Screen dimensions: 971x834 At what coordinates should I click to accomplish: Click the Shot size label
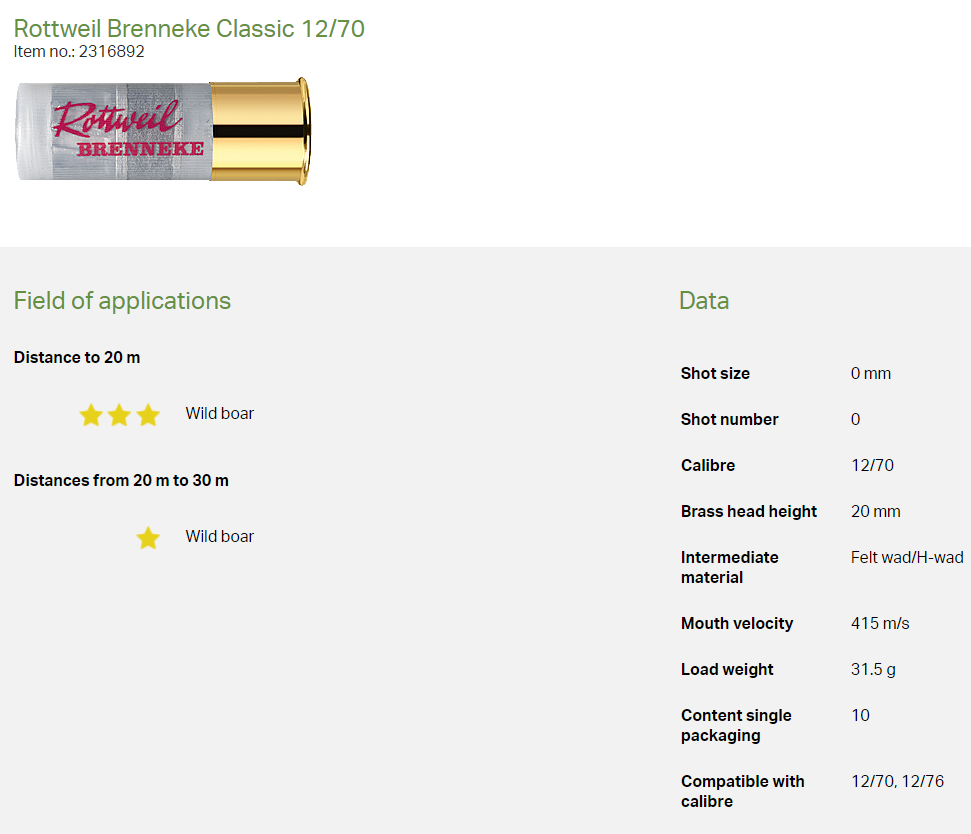715,374
